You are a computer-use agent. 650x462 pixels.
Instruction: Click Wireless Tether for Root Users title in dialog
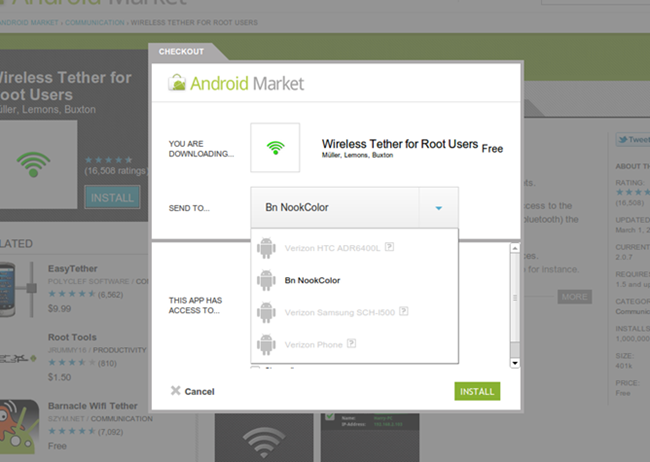pyautogui.click(x=400, y=144)
